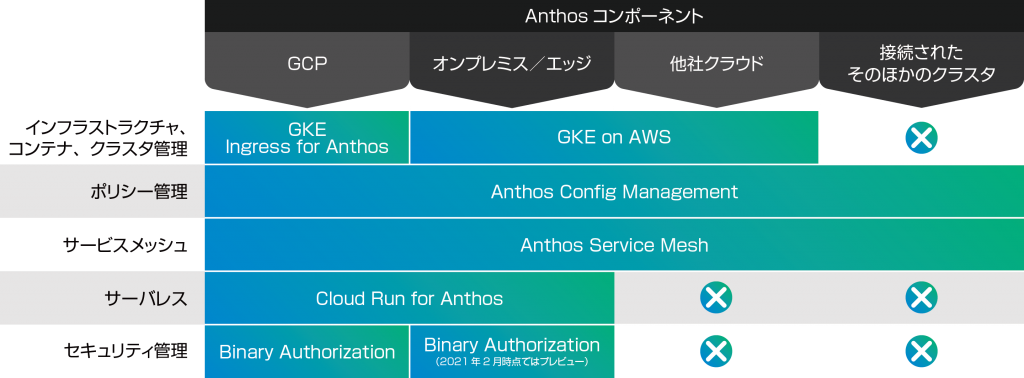
Task: Click the セキュリティ管理 row label
Action: coord(125,352)
